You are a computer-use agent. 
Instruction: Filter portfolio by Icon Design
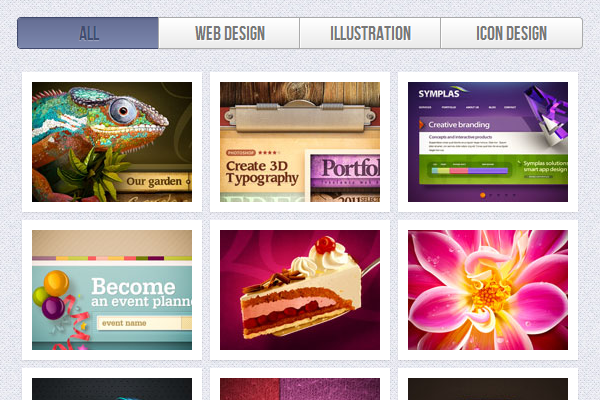[511, 33]
